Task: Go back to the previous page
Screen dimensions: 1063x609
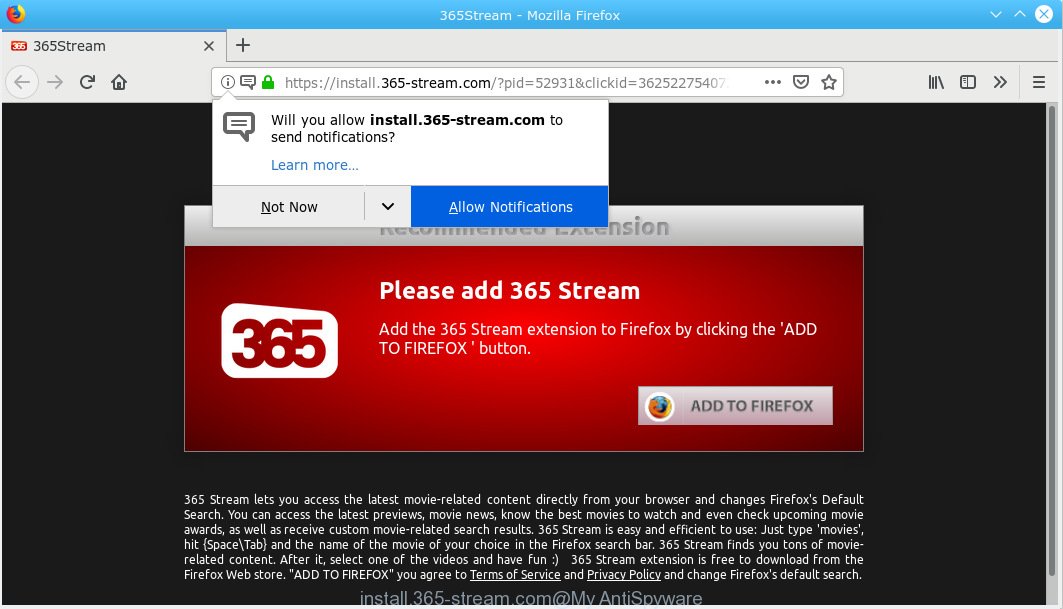Action: point(22,82)
